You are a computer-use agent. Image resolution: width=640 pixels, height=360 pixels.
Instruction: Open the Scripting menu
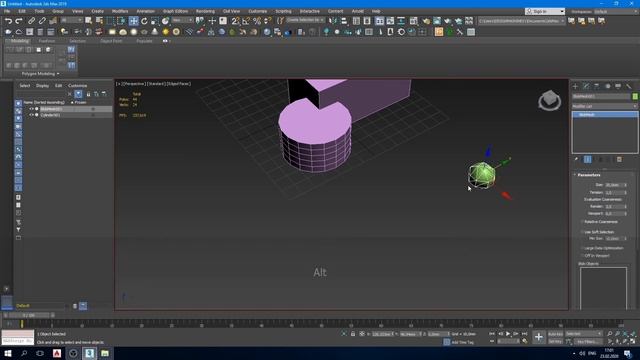(x=283, y=11)
